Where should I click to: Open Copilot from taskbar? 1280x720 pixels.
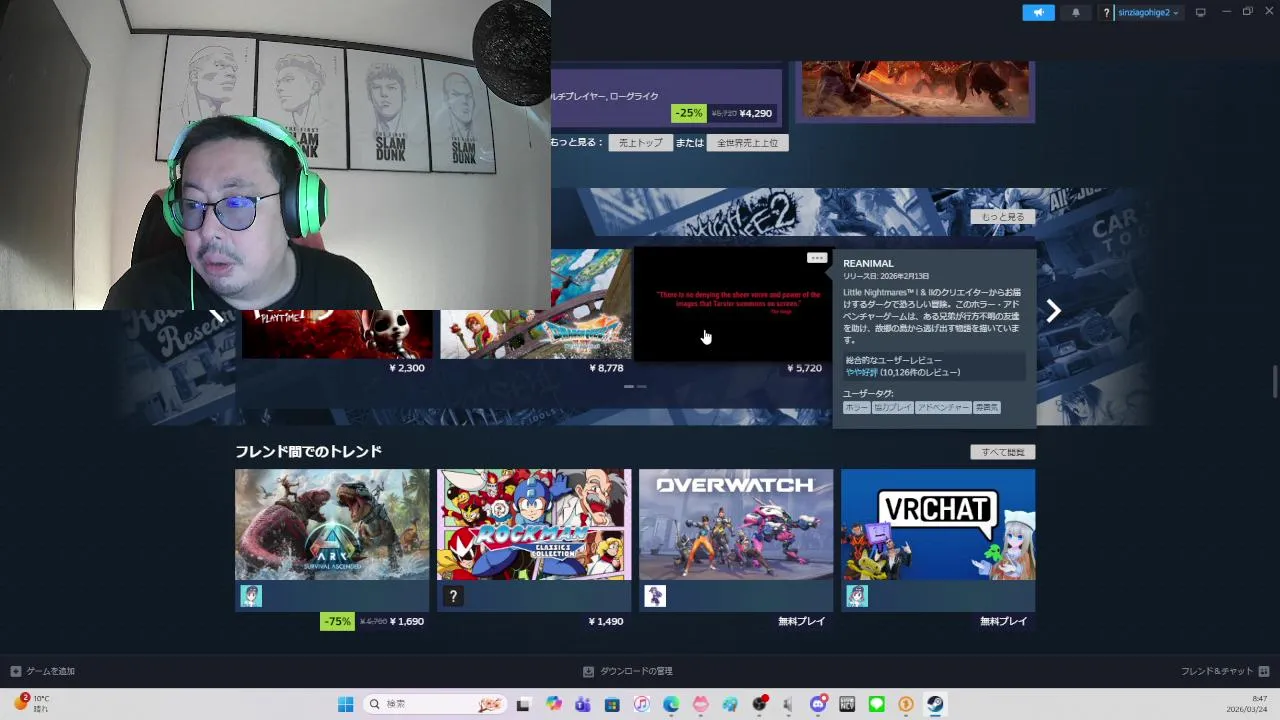click(x=553, y=704)
